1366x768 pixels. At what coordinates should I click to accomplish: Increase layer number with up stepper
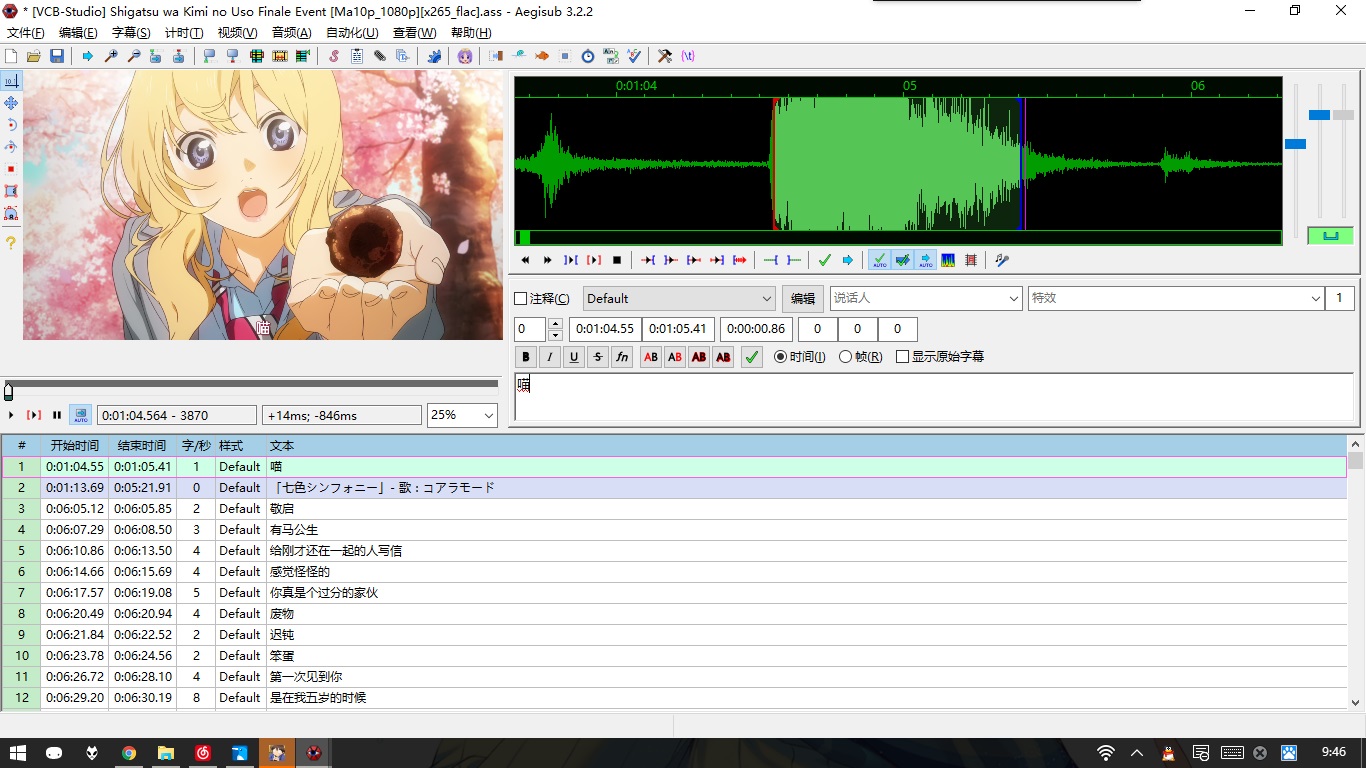click(x=555, y=323)
